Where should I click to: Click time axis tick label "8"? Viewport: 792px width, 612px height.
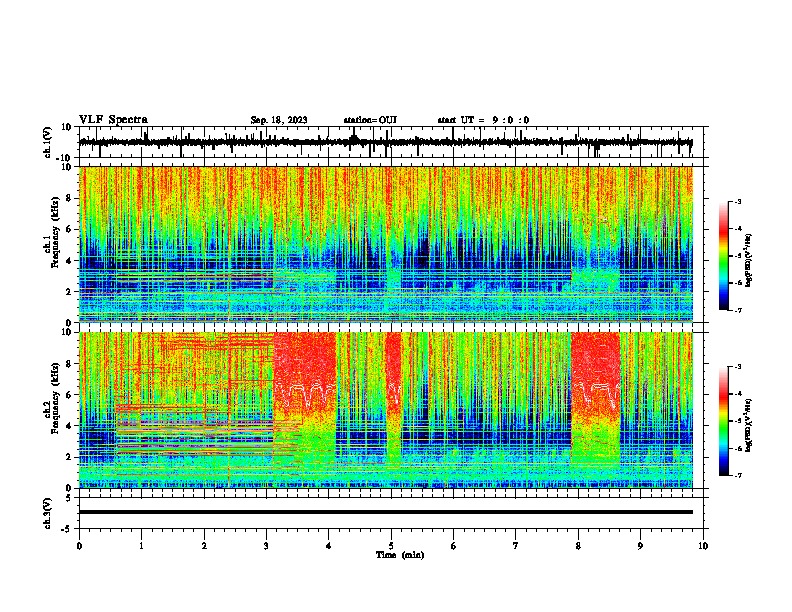tap(578, 546)
